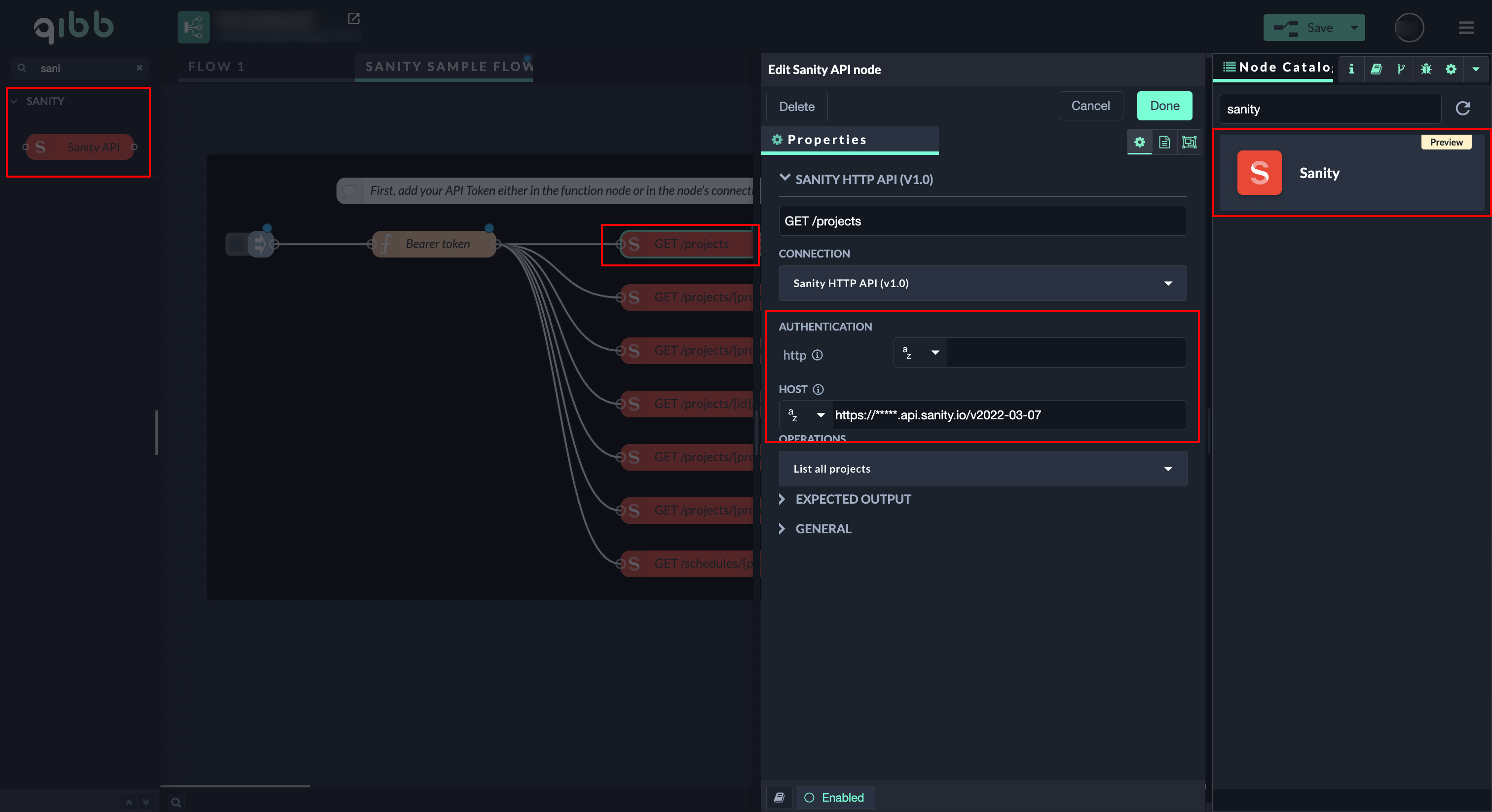Click info icon next to HOST label
This screenshot has height=812, width=1492.
[818, 389]
